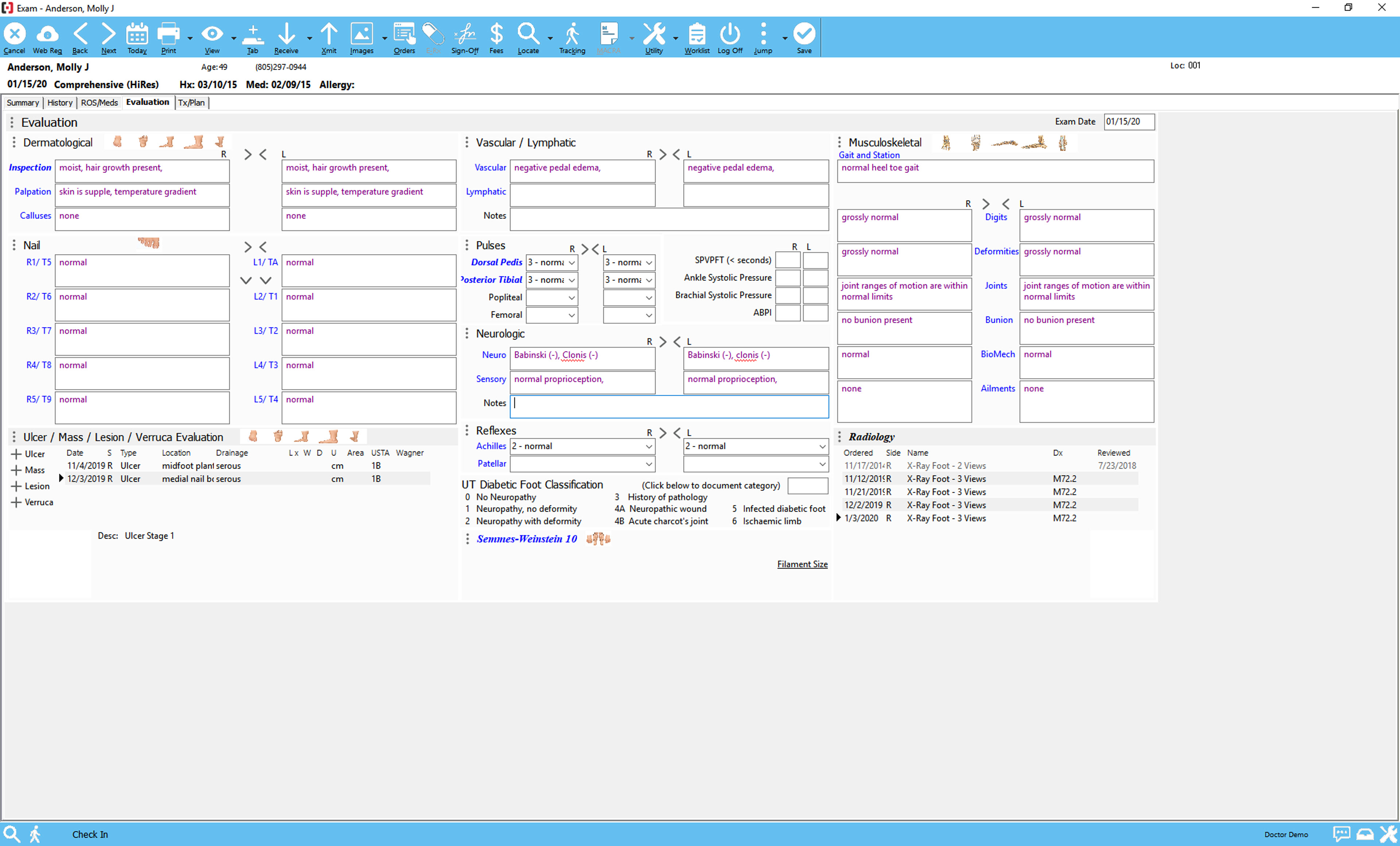
Task: Expand the Verruca plus button
Action: point(16,502)
